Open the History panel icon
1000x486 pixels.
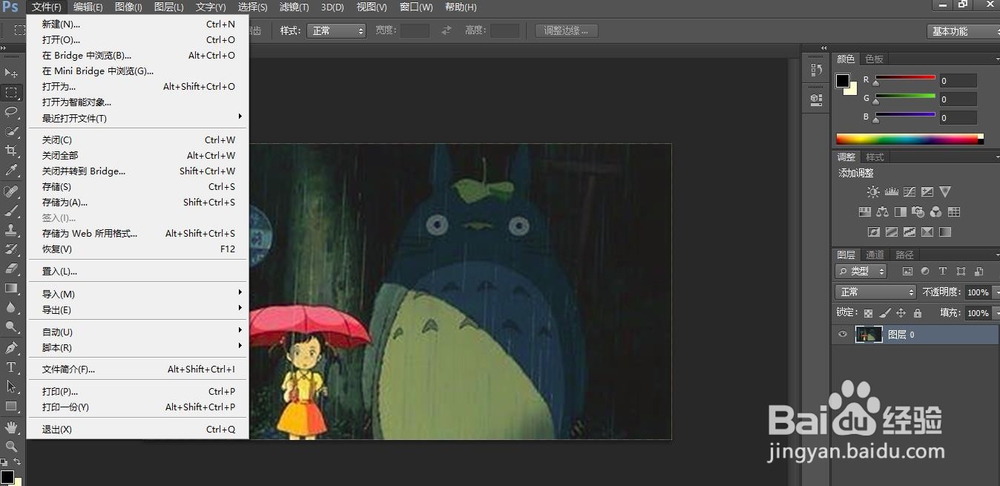(x=816, y=70)
